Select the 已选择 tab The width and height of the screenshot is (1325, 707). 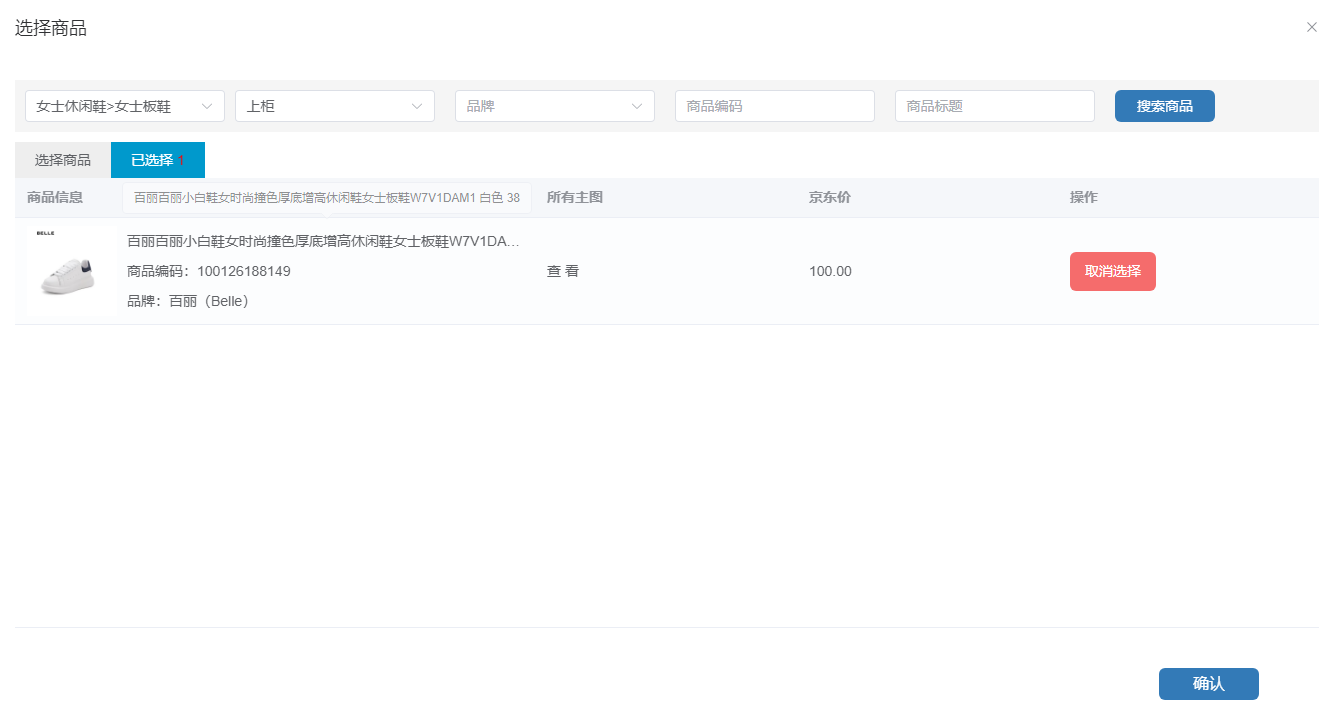pyautogui.click(x=157, y=160)
